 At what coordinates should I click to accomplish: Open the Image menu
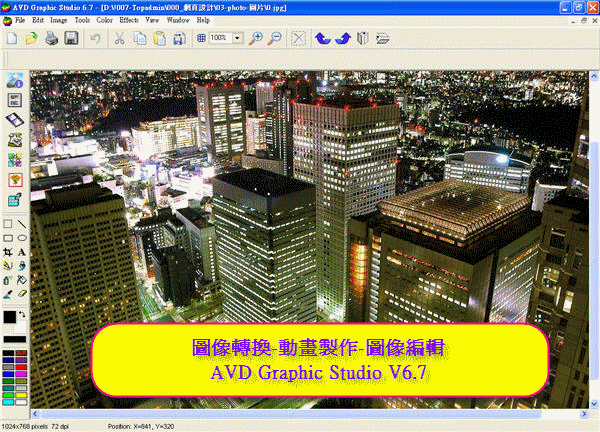(58, 19)
